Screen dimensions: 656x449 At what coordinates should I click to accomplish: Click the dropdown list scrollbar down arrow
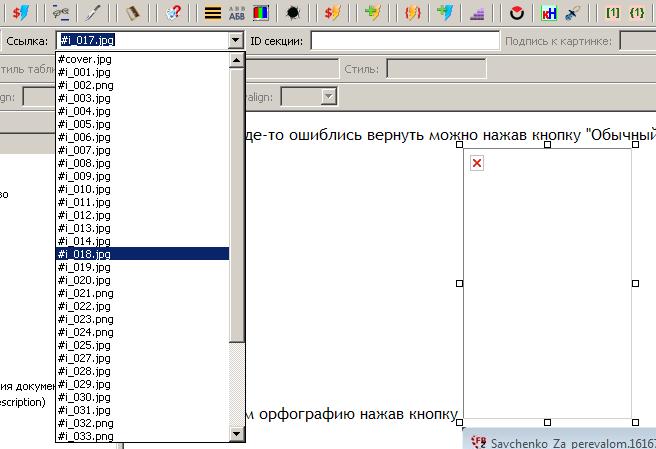pos(237,434)
